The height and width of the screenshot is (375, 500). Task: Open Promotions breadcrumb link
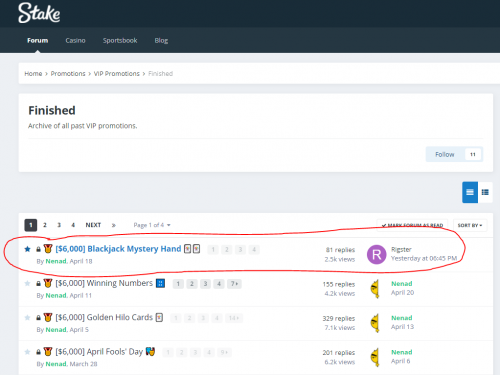coord(68,73)
